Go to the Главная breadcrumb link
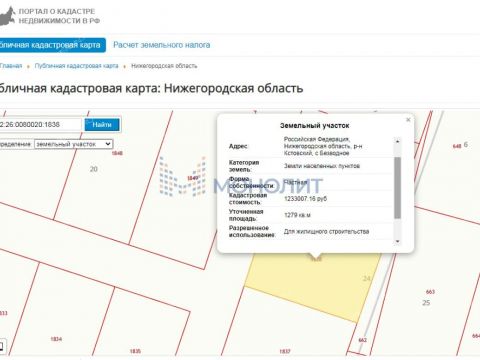 point(11,66)
